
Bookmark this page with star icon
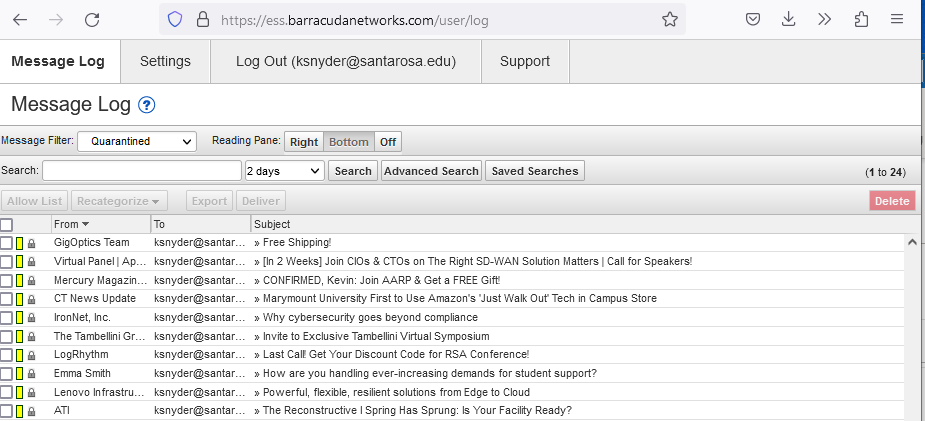670,20
